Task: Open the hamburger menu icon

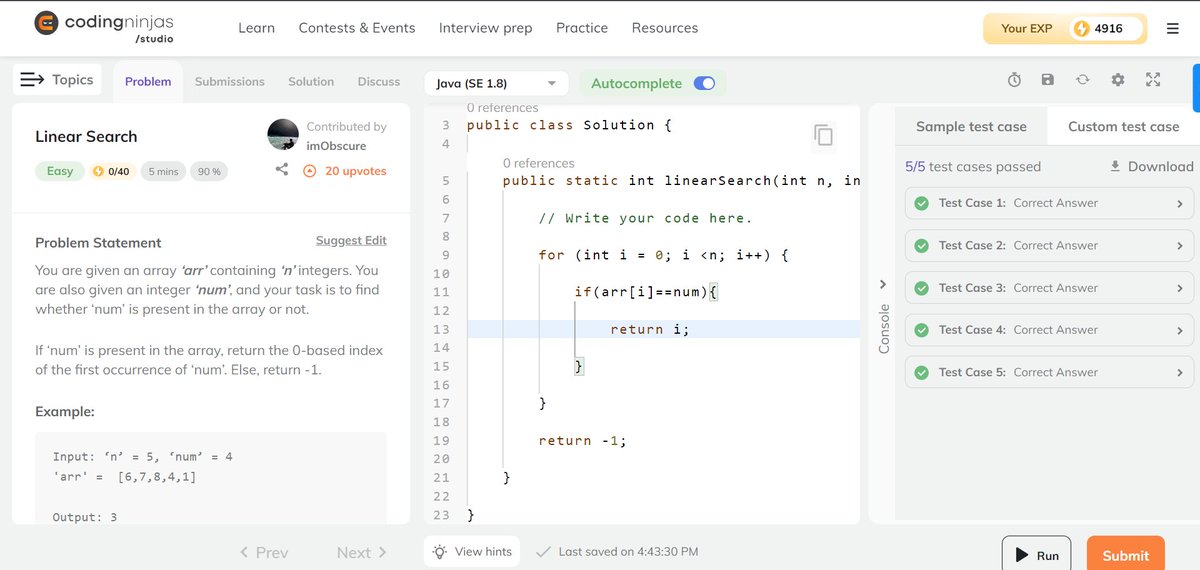Action: pyautogui.click(x=1173, y=29)
